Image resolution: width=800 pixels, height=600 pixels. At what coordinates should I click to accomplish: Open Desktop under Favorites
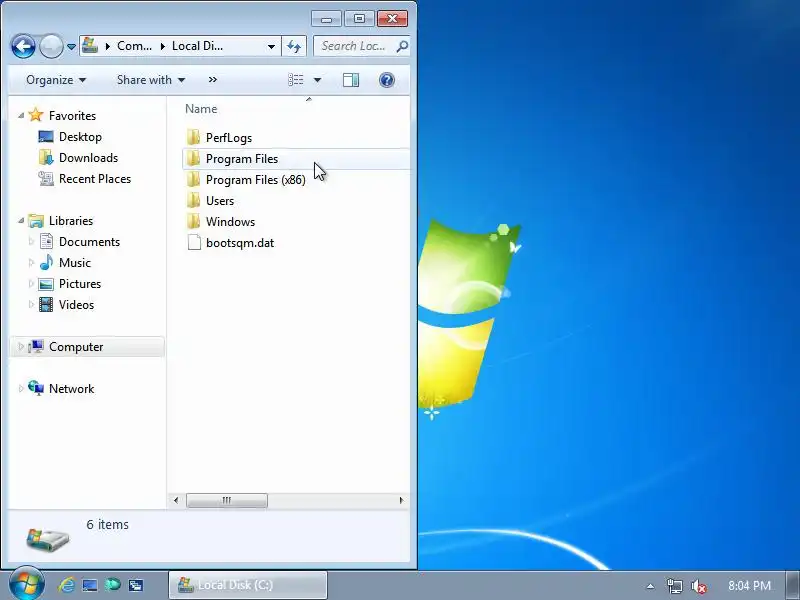(80, 137)
